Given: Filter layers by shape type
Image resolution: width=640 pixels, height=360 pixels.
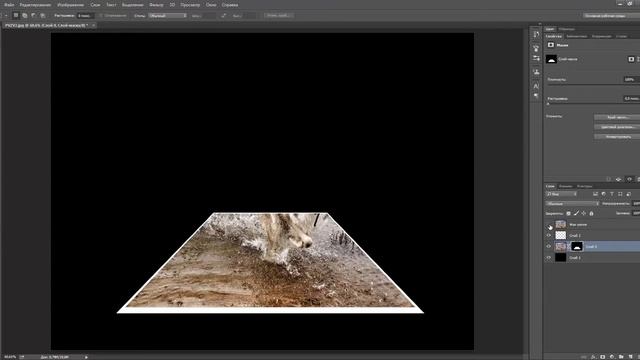Looking at the screenshot, I should (620, 194).
